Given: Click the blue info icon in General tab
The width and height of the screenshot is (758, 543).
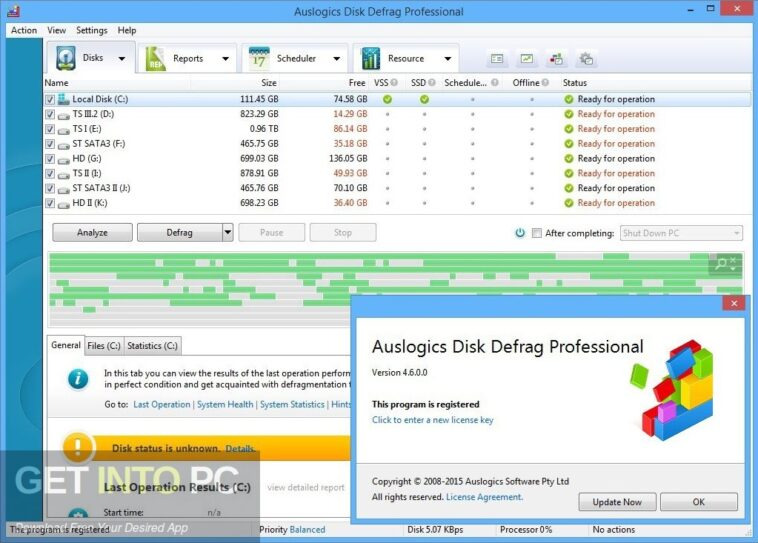Looking at the screenshot, I should coord(78,379).
